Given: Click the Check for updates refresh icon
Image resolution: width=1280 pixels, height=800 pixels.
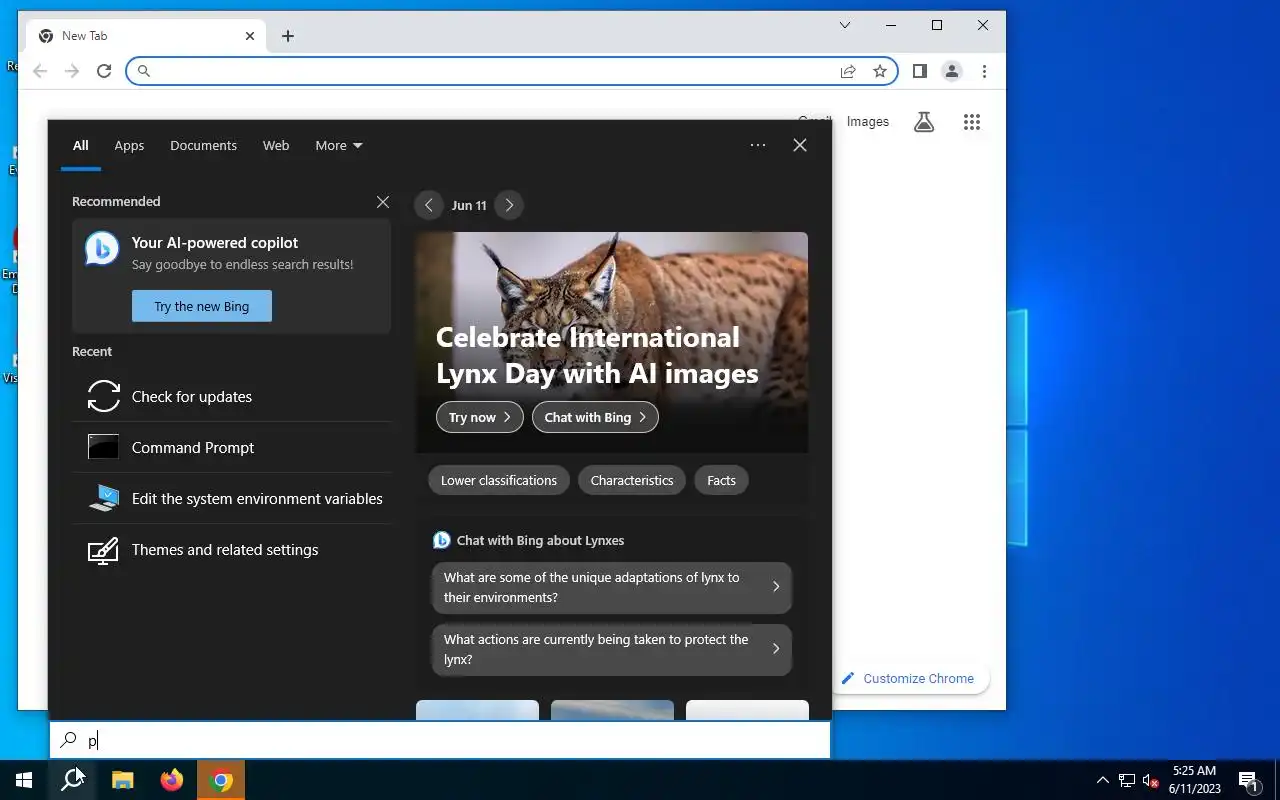Looking at the screenshot, I should tap(104, 396).
